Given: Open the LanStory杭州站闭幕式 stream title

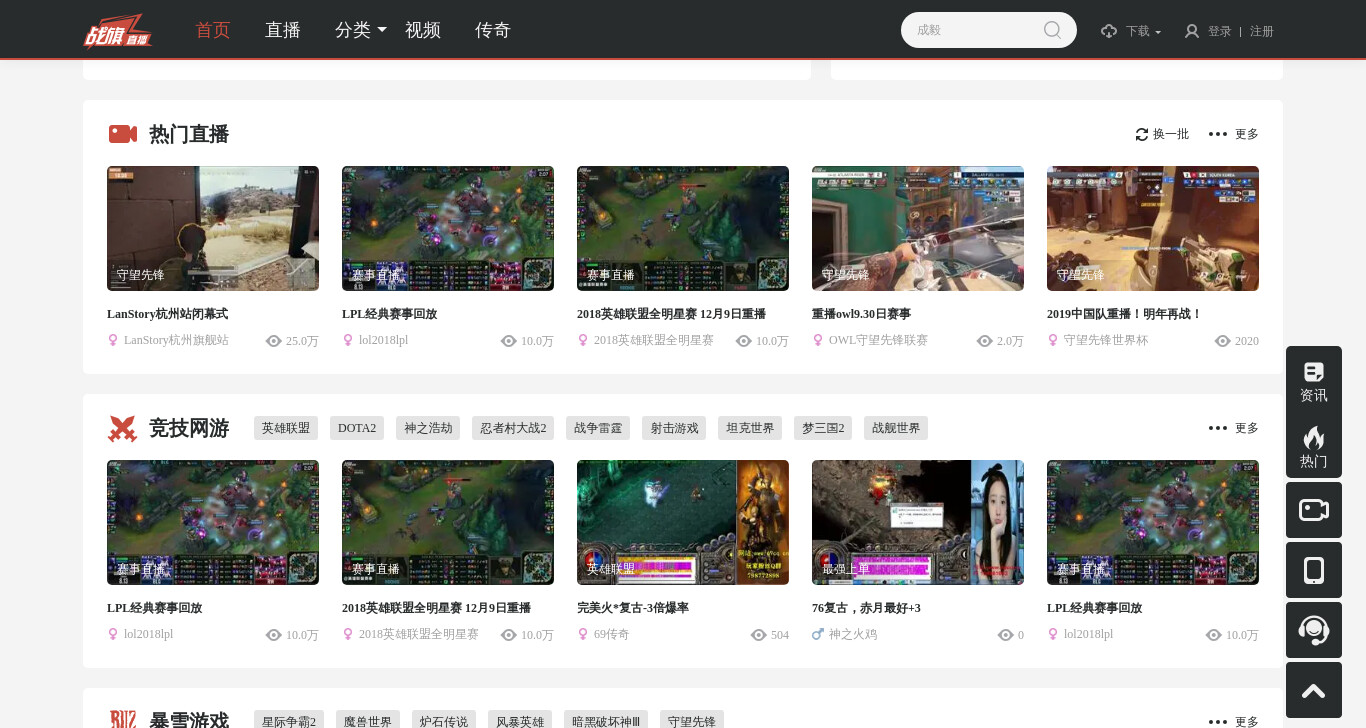Looking at the screenshot, I should 168,314.
